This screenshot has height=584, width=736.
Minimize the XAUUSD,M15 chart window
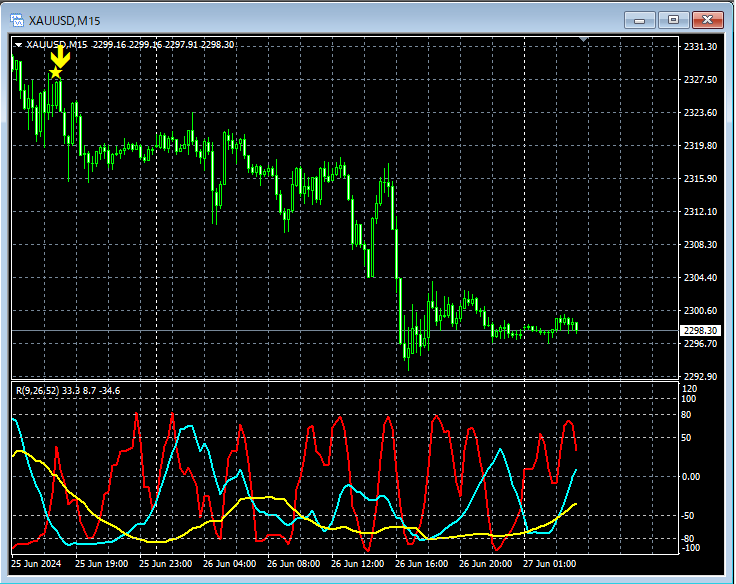coord(639,20)
